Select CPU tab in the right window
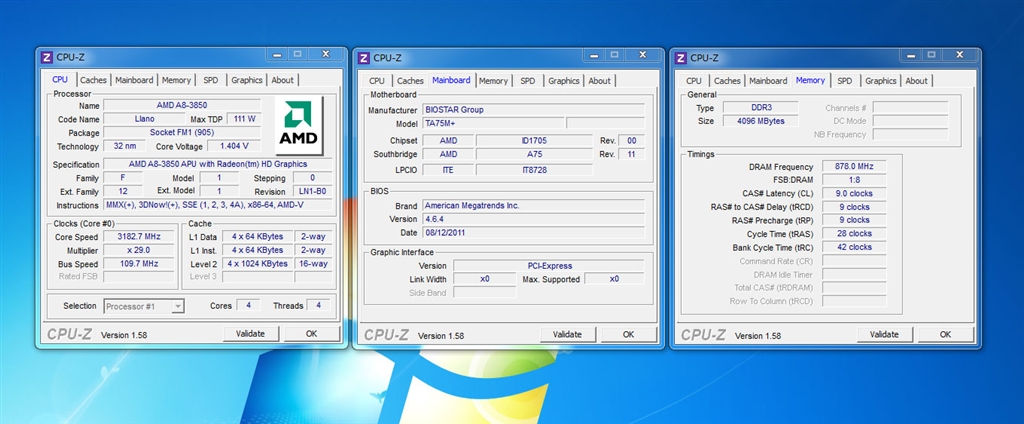 pos(694,81)
